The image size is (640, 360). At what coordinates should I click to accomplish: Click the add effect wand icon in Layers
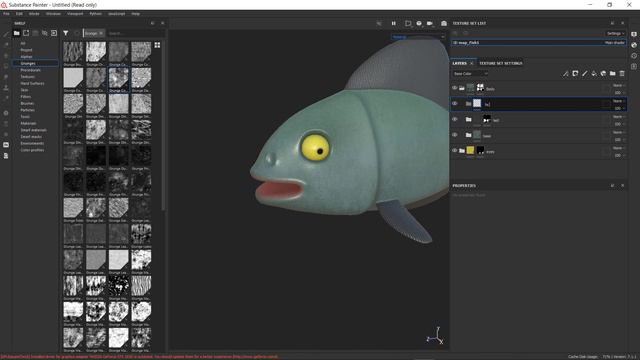(566, 73)
